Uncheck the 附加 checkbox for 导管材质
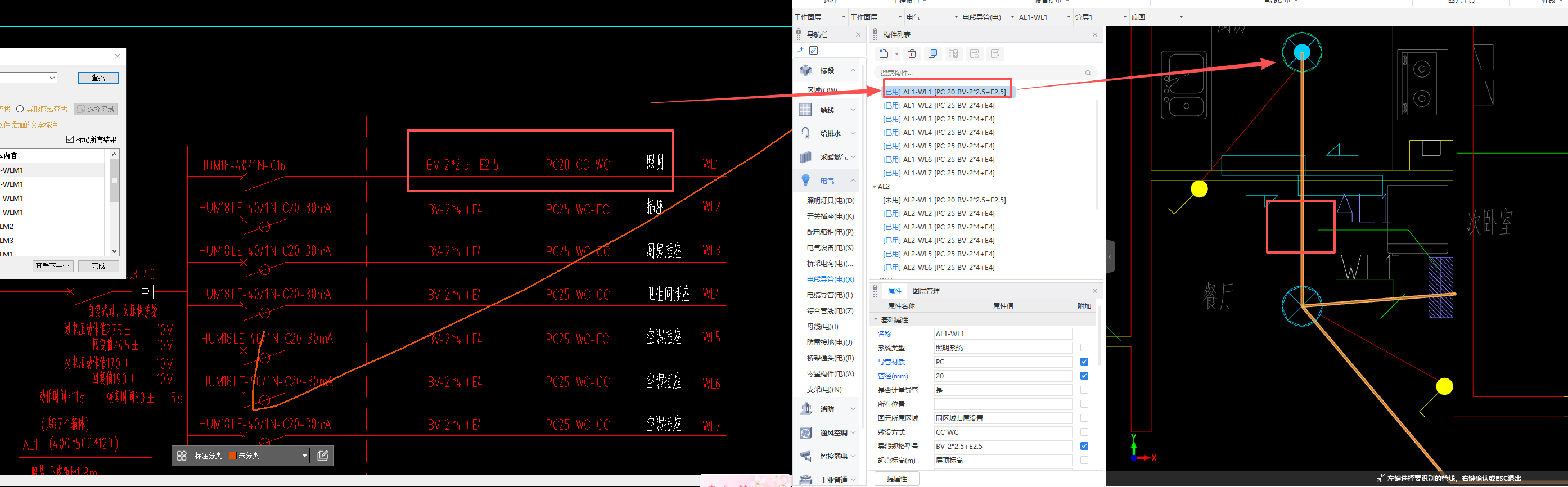This screenshot has height=487, width=1568. [x=1084, y=362]
